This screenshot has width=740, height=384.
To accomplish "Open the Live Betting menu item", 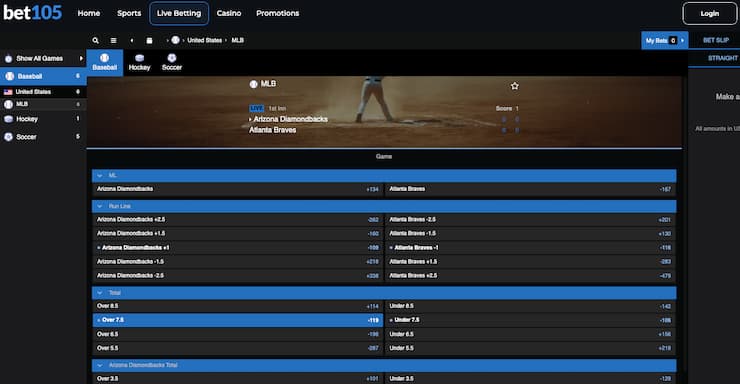I will 179,13.
